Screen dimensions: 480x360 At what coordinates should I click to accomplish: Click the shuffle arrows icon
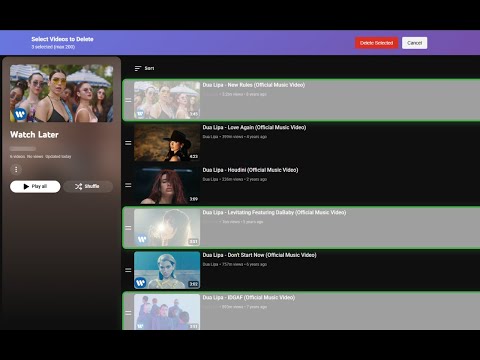click(x=78, y=186)
